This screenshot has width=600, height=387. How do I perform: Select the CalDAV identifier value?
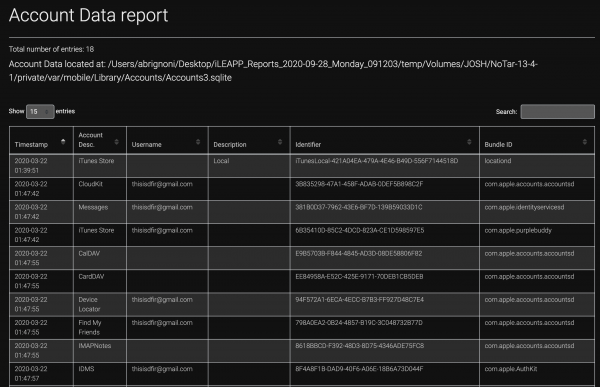click(x=359, y=253)
